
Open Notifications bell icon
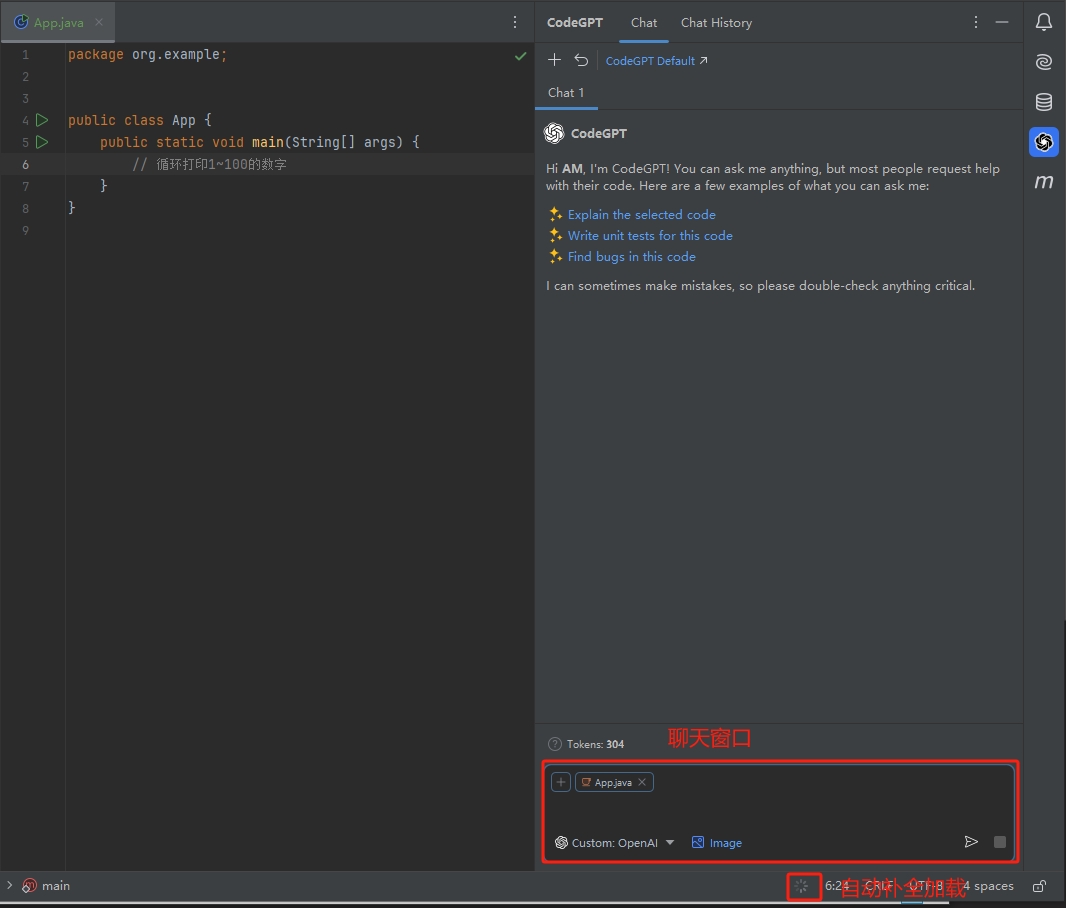(1044, 22)
